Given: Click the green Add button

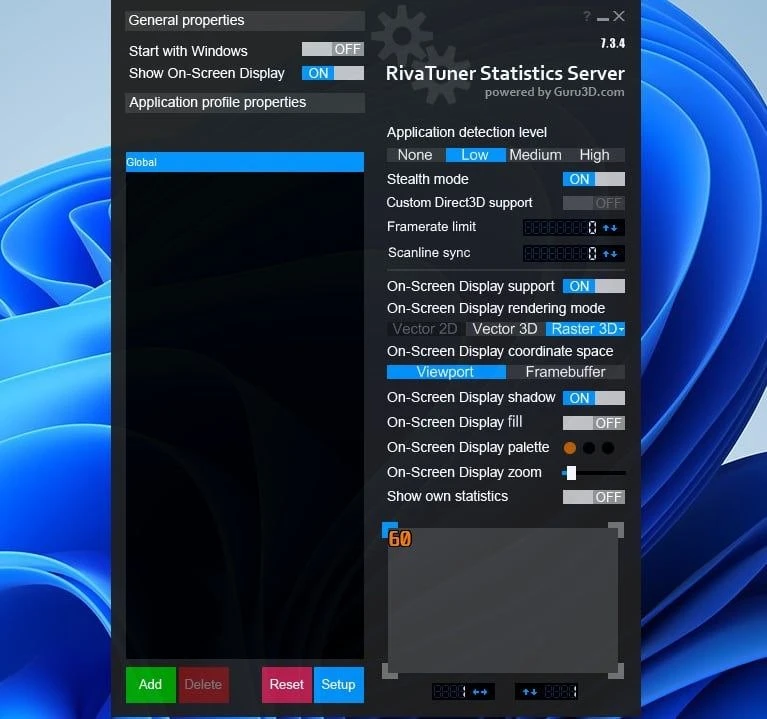Looking at the screenshot, I should pos(151,685).
